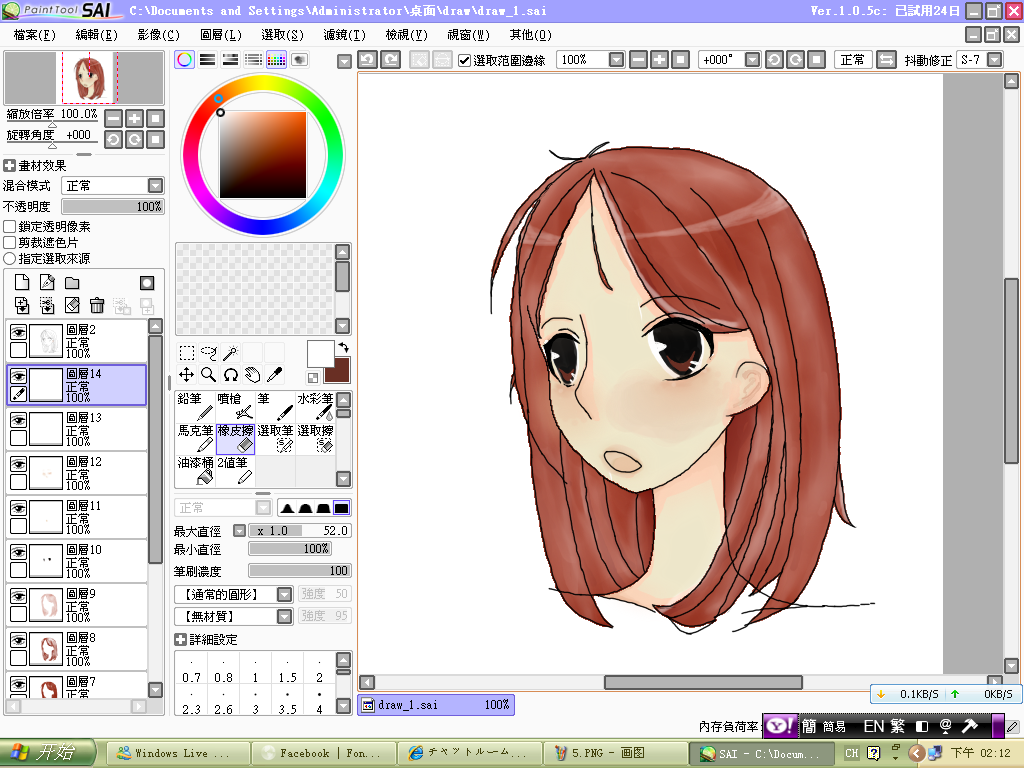Screen dimensions: 1024x768
Task: Open the 最大直徑 multiplier dropdown
Action: tap(240, 531)
